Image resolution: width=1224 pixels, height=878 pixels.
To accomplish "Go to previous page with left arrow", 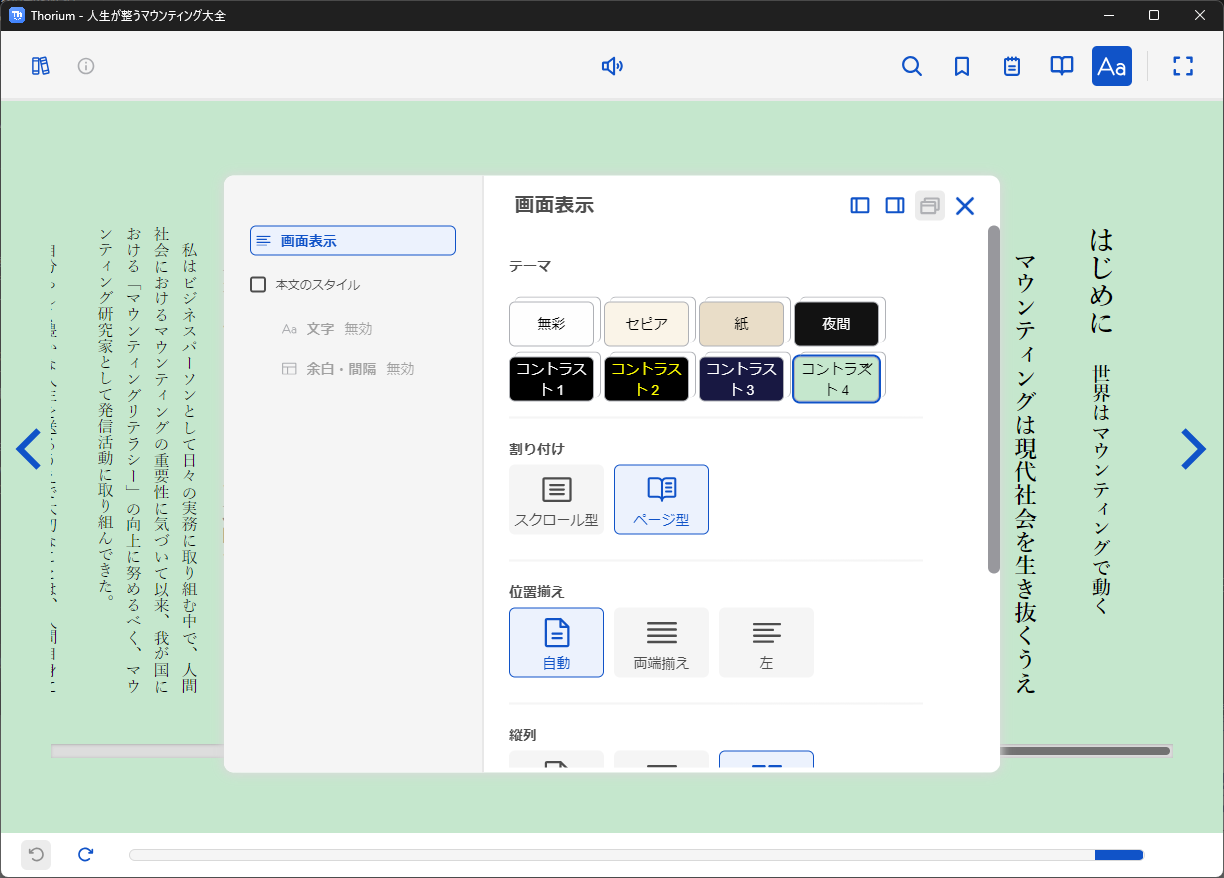I will [x=28, y=449].
